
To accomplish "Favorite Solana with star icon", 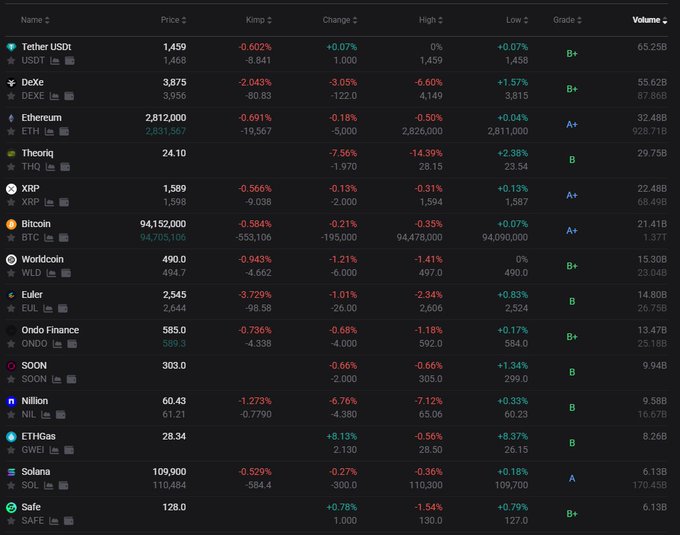I will pos(11,486).
